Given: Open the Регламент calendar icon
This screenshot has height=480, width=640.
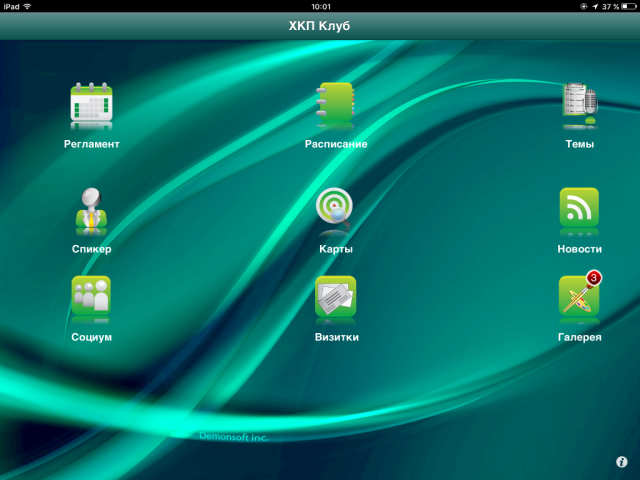Looking at the screenshot, I should pos(91,102).
